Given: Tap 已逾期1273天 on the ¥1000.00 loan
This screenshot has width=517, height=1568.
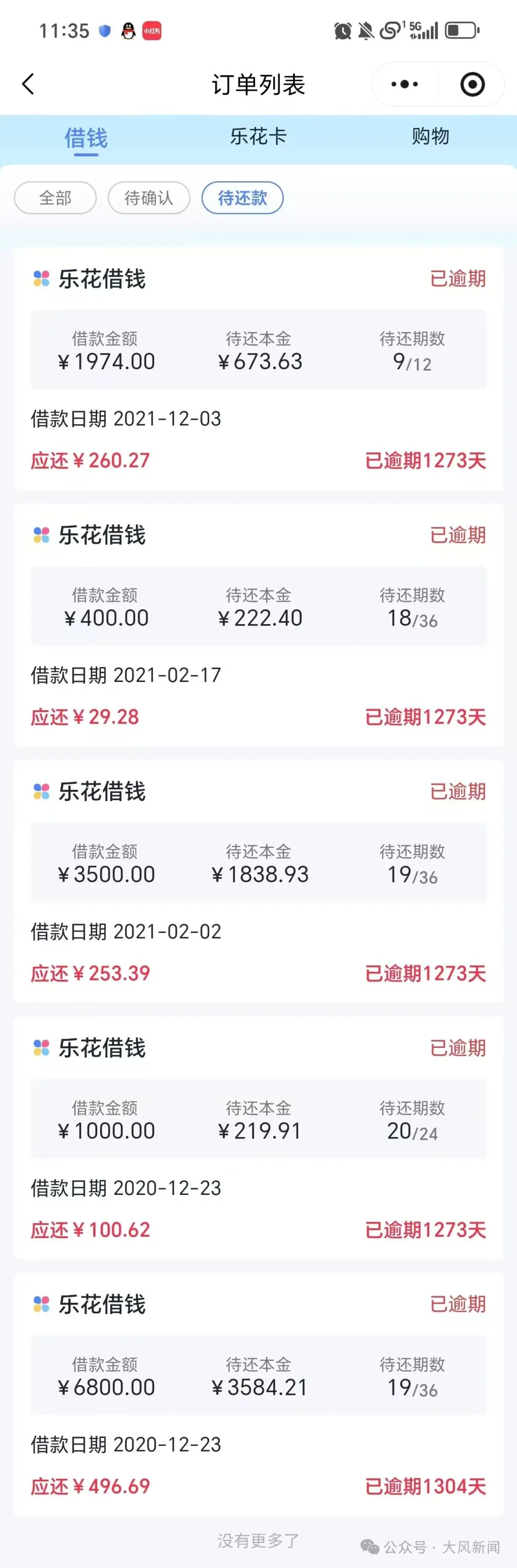Looking at the screenshot, I should [425, 1229].
